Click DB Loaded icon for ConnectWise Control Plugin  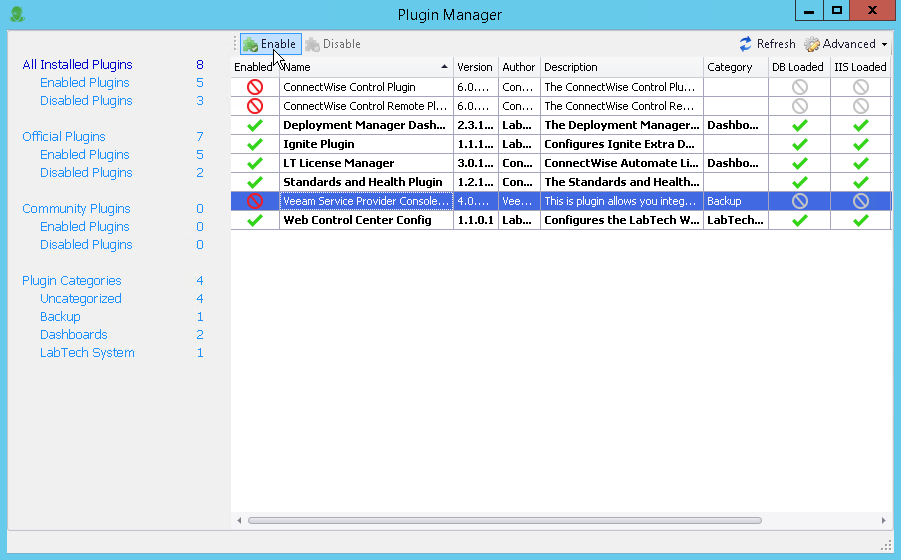tap(800, 87)
